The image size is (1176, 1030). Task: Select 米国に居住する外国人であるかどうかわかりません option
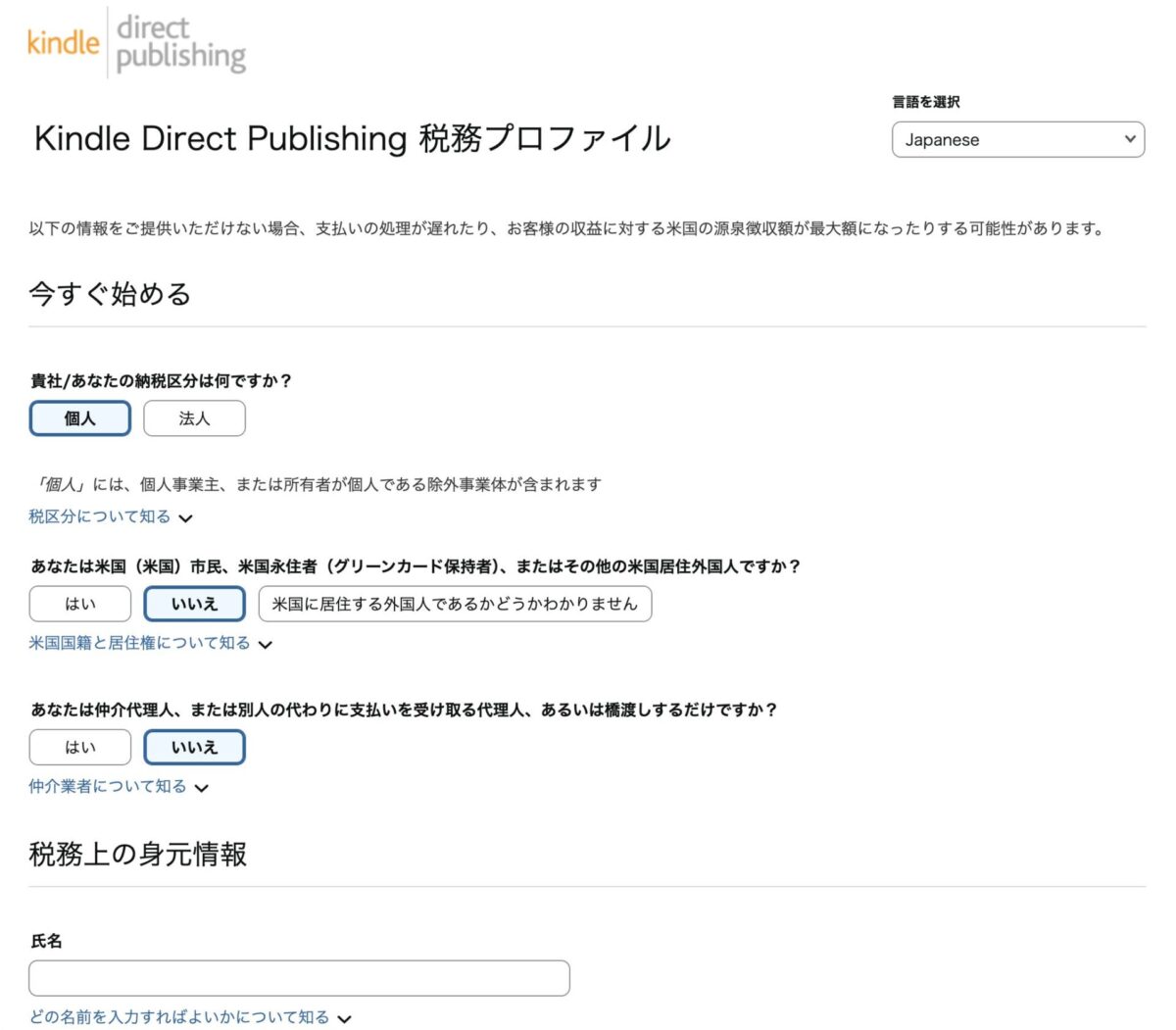[x=455, y=604]
